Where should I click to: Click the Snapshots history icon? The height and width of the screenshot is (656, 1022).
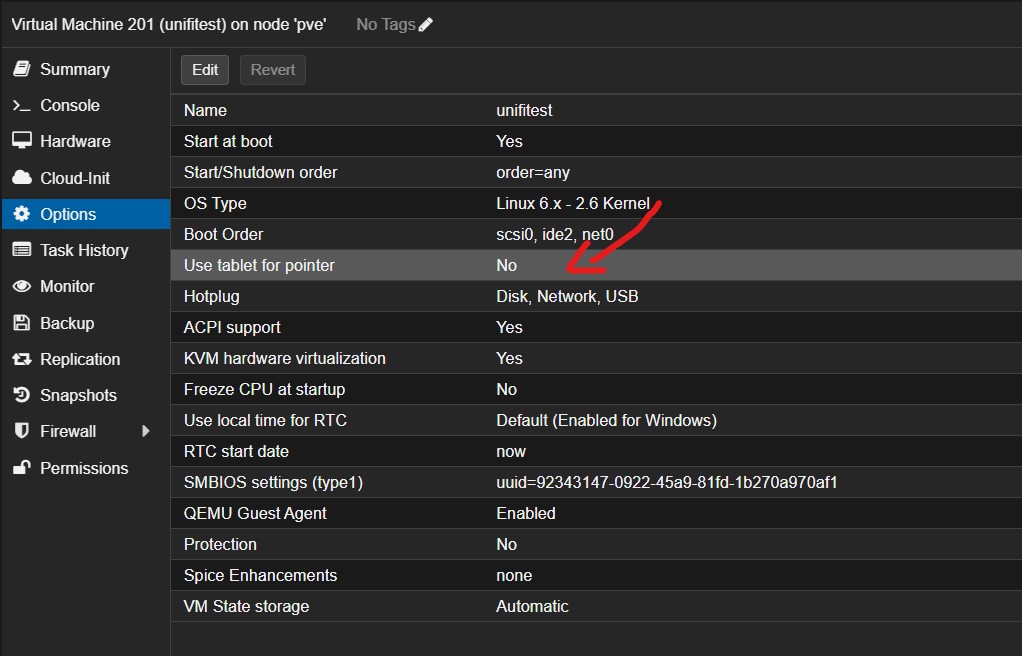coord(21,395)
